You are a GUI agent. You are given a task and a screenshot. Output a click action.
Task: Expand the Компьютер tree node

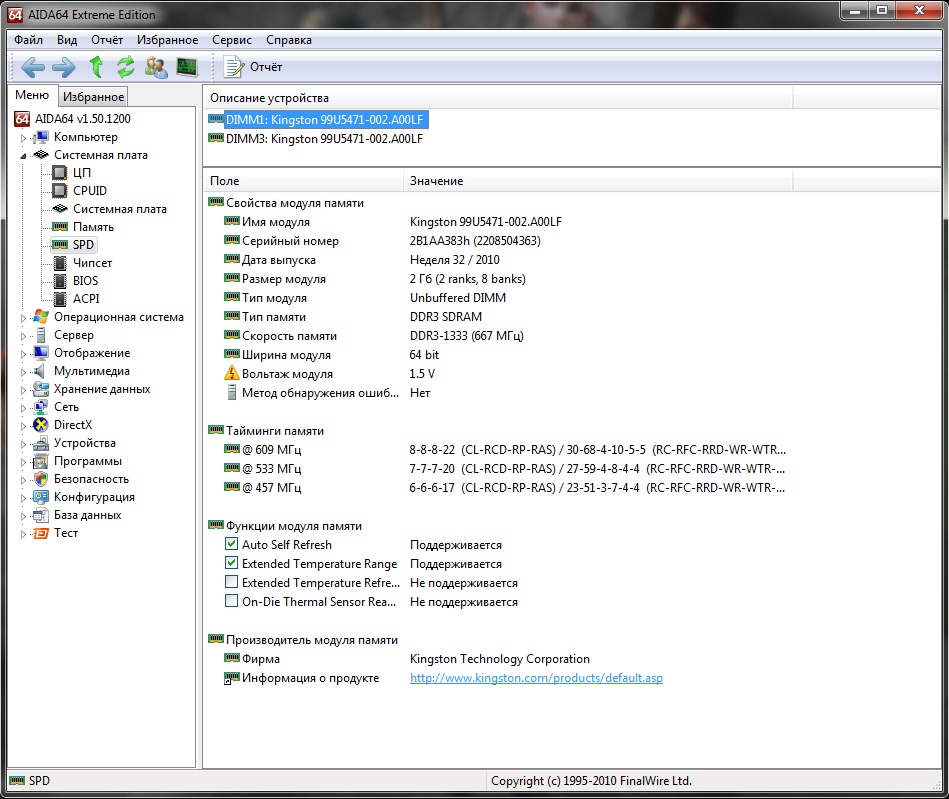(x=23, y=138)
